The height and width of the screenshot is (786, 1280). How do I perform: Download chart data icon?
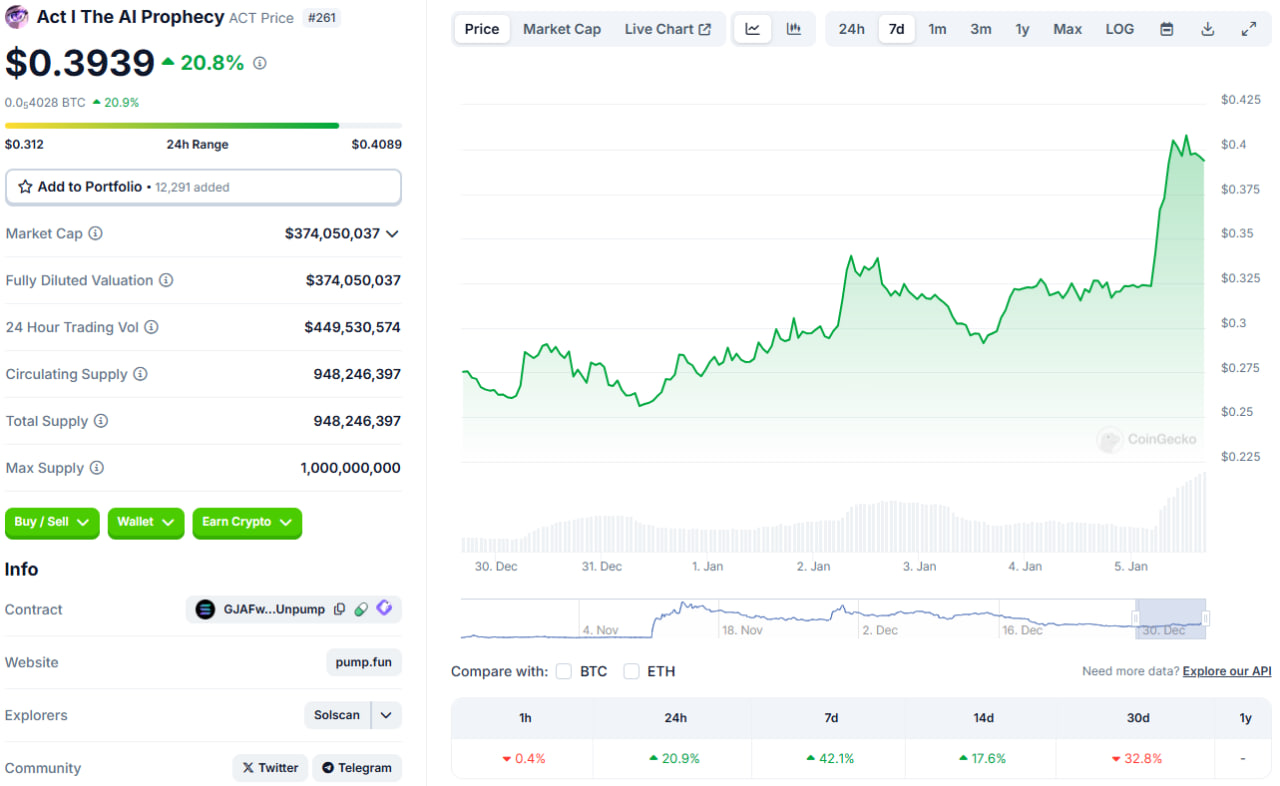[1207, 29]
